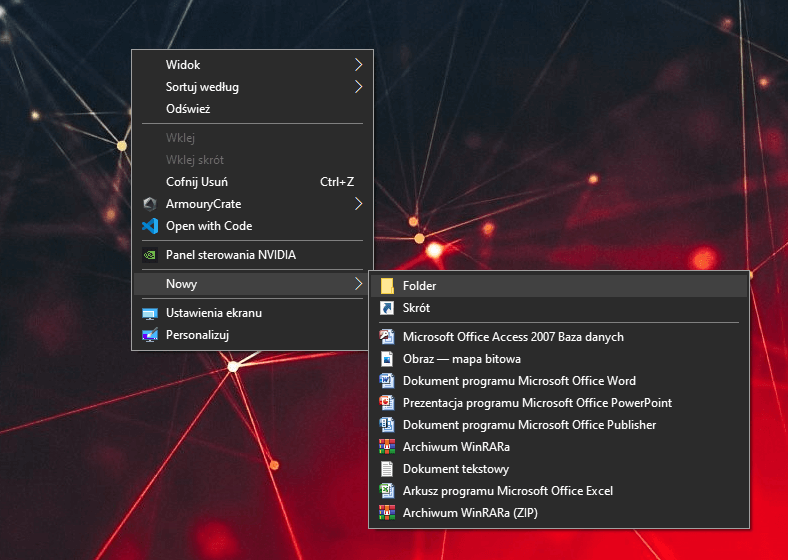Create Prezentacja programu Microsoft Office PowerPoint

coord(559,403)
